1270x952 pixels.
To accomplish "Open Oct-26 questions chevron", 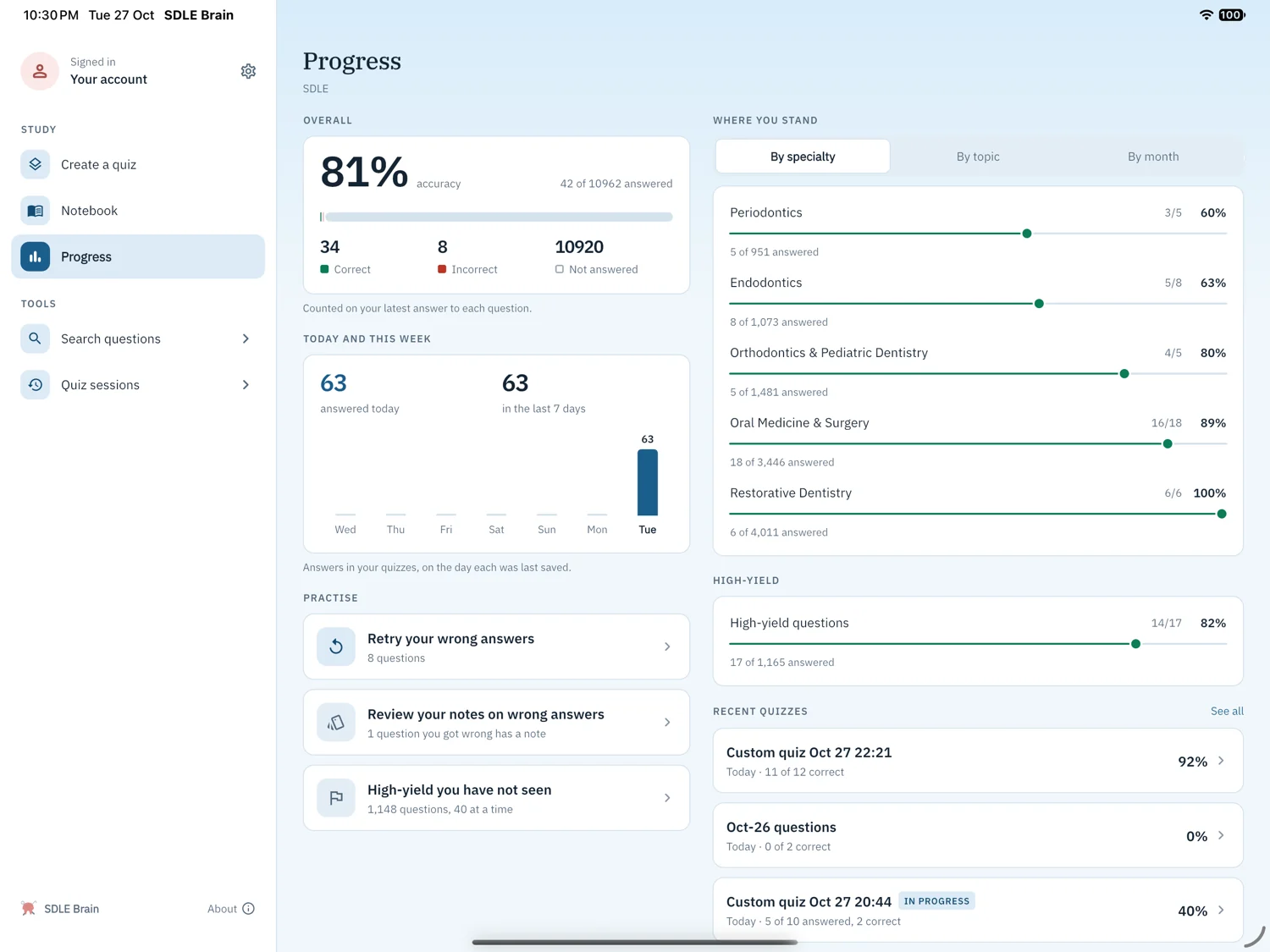I will click(1221, 835).
